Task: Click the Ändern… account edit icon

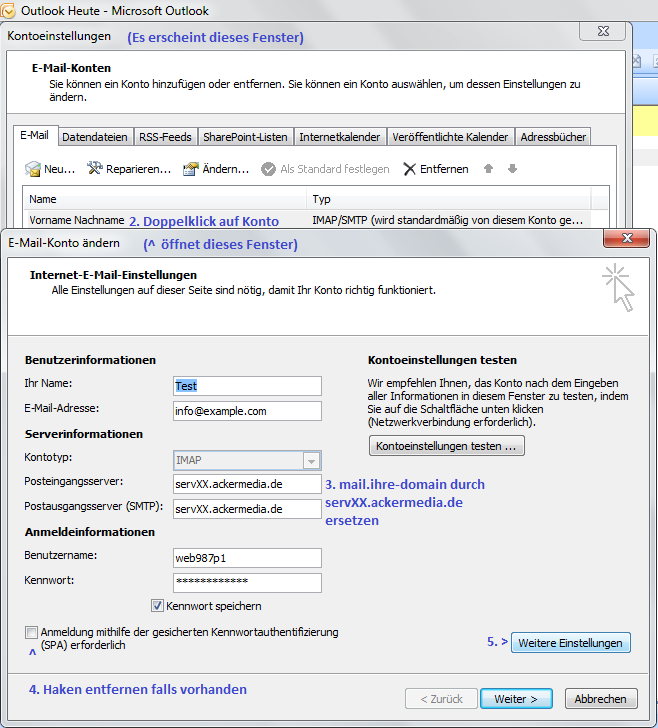Action: [x=191, y=169]
